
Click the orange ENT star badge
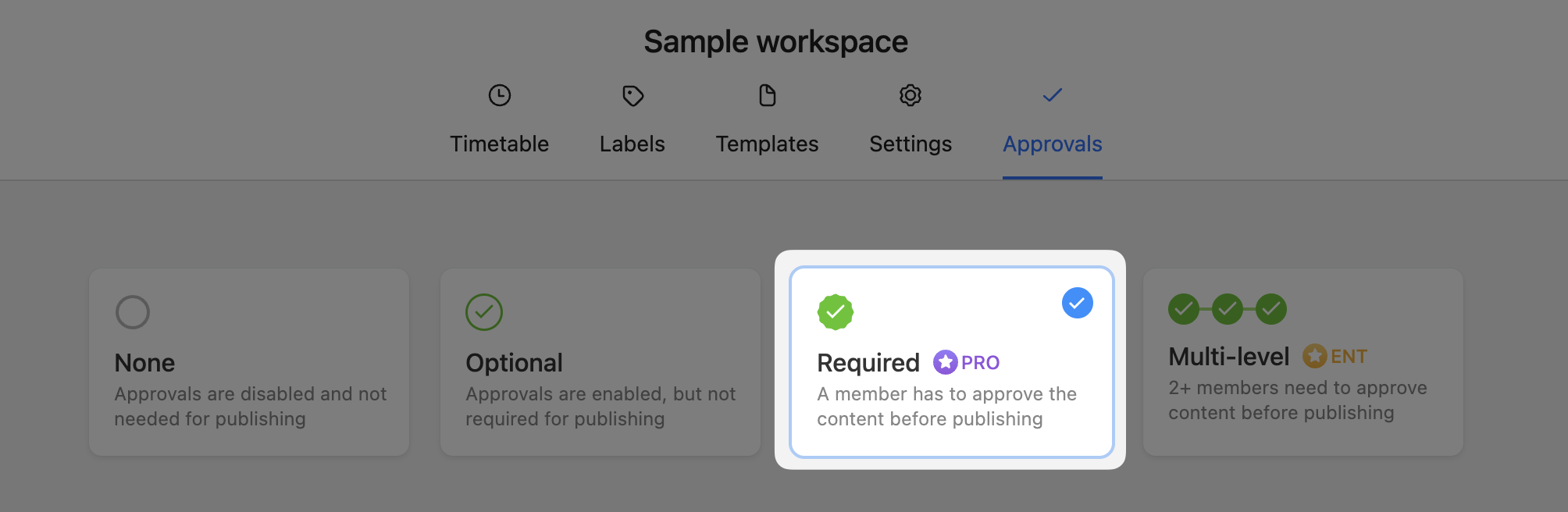tap(1315, 356)
